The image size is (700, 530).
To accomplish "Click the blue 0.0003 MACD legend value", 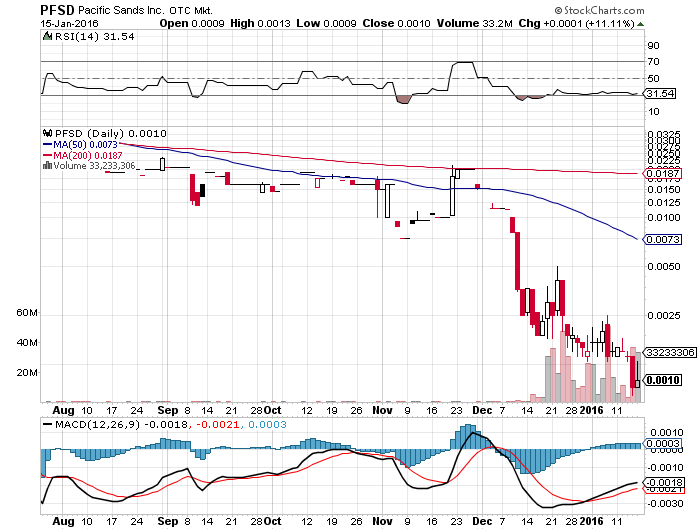I will (x=267, y=424).
